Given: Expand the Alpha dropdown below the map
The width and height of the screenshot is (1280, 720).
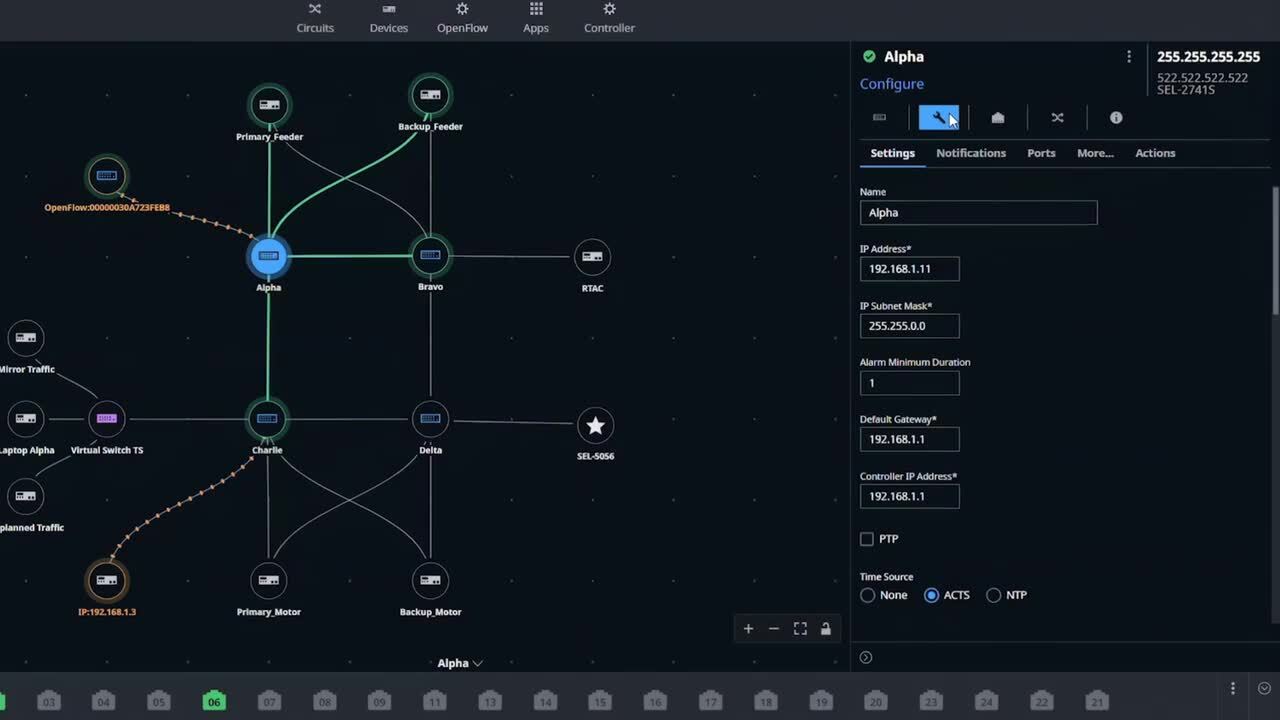Looking at the screenshot, I should pos(460,663).
